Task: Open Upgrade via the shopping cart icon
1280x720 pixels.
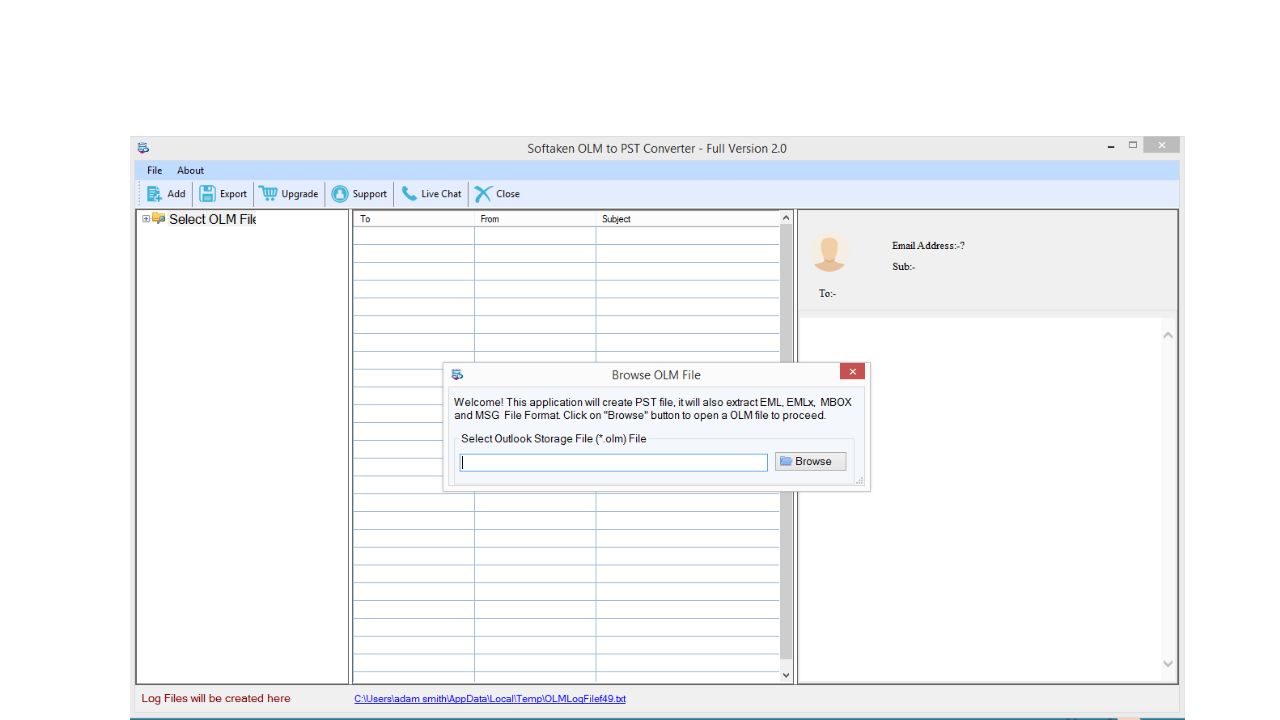Action: pyautogui.click(x=268, y=194)
